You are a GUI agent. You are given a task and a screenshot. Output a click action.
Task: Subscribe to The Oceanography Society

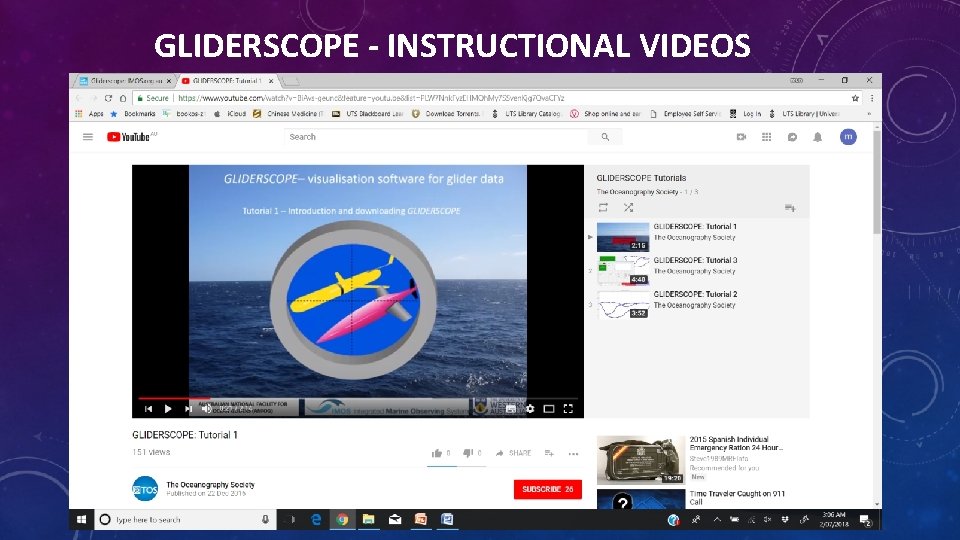547,489
